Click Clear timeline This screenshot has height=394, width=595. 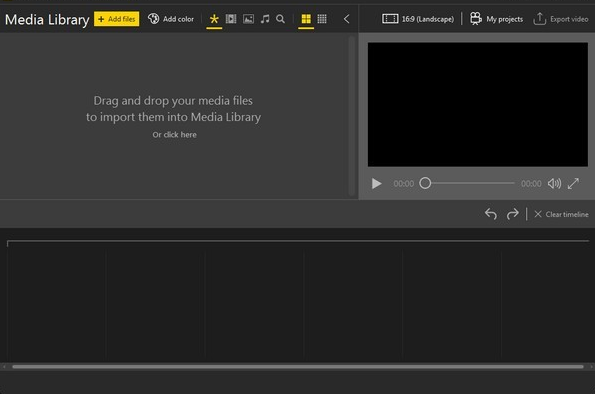click(x=561, y=214)
